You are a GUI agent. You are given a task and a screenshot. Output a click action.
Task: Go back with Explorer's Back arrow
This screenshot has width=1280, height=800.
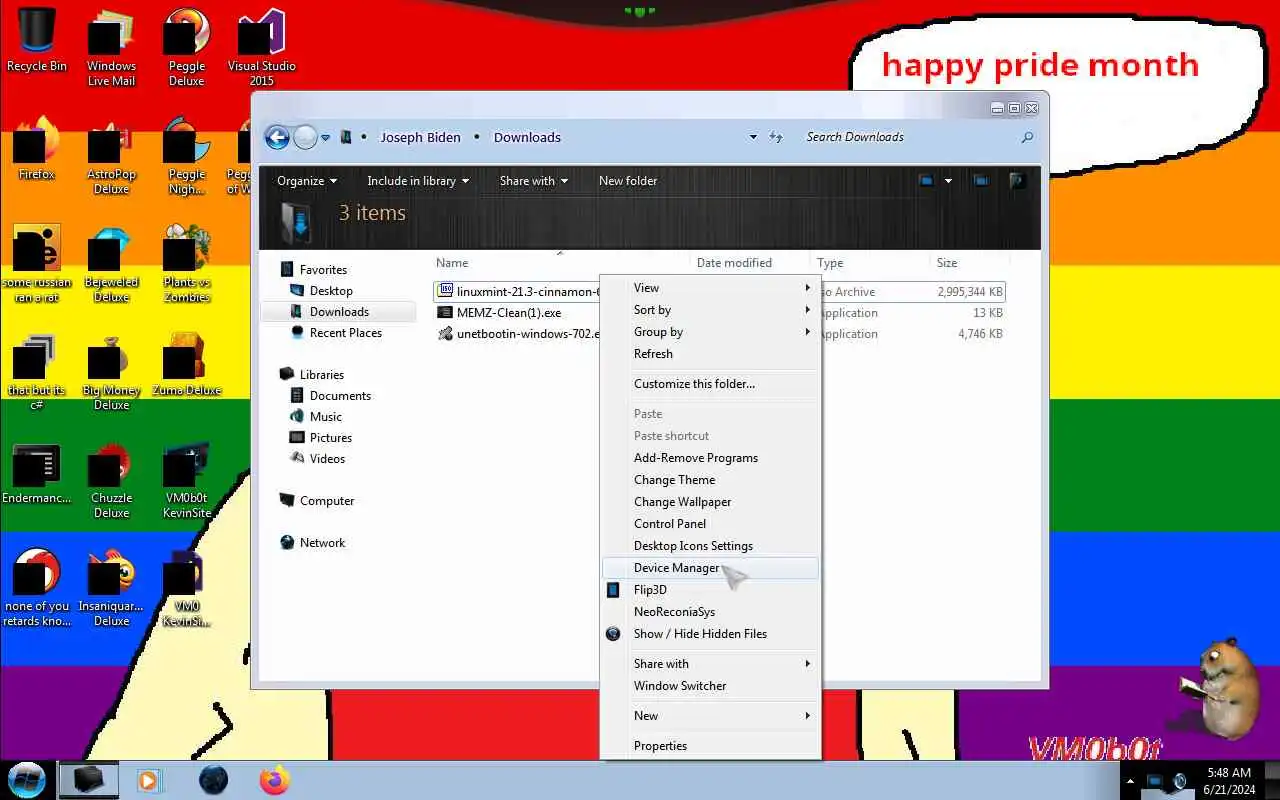tap(277, 137)
